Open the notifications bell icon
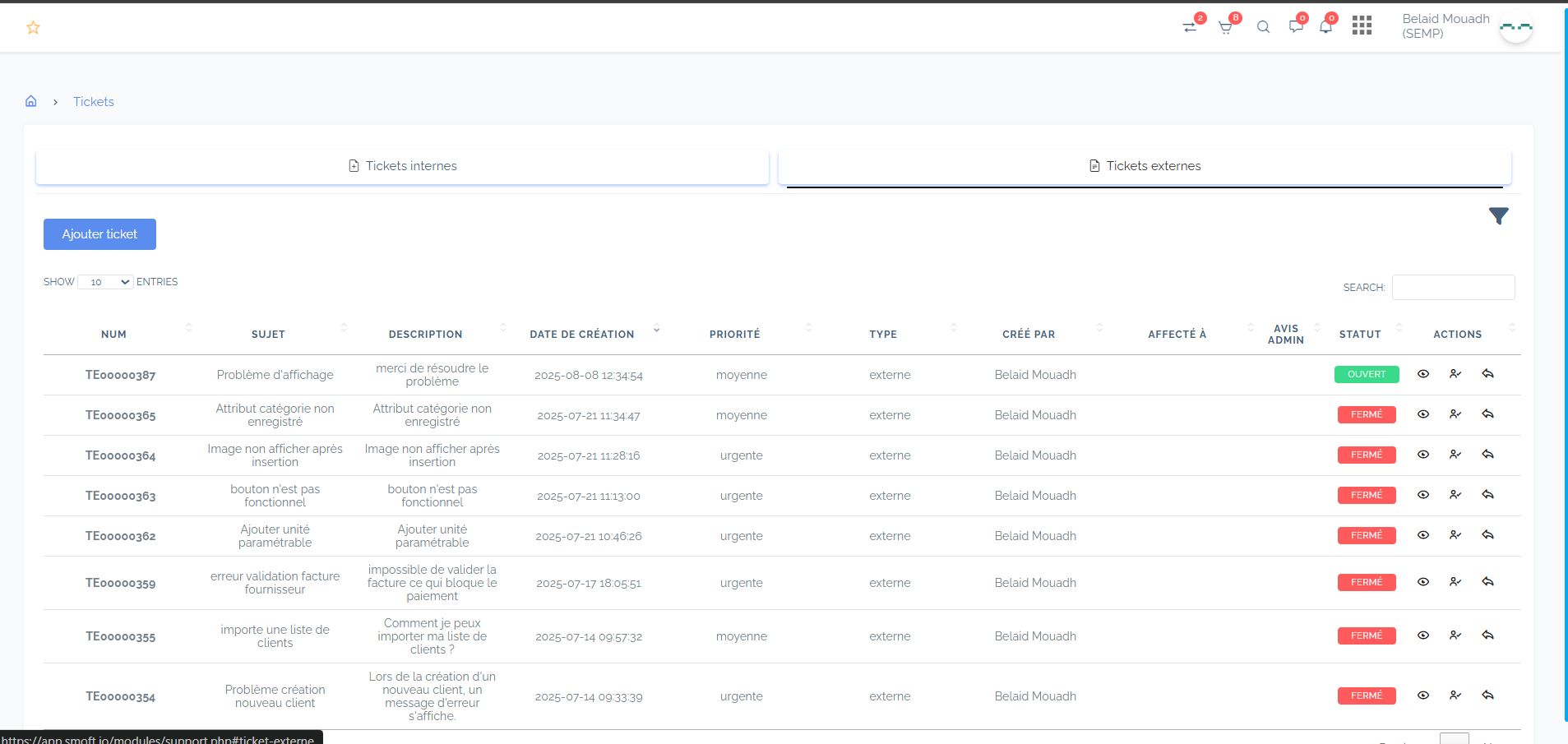Viewport: 1568px width, 744px height. 1325,27
